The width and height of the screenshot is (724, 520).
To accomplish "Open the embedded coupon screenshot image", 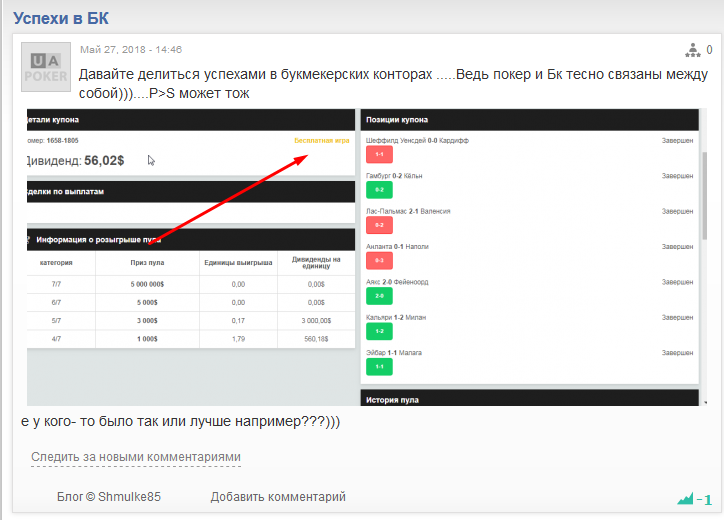I will 367,257.
